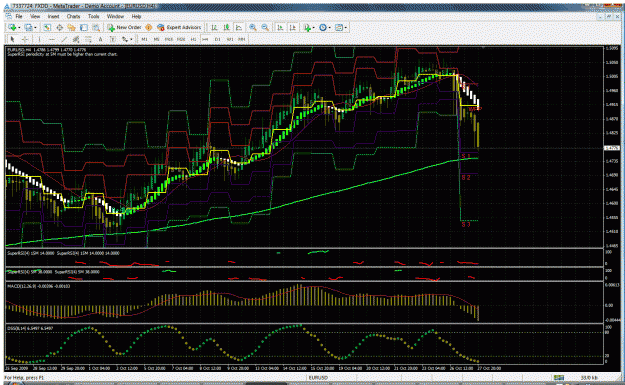Switch chart to M1 timeframe
Screen dimensions: 625x385
pos(144,39)
